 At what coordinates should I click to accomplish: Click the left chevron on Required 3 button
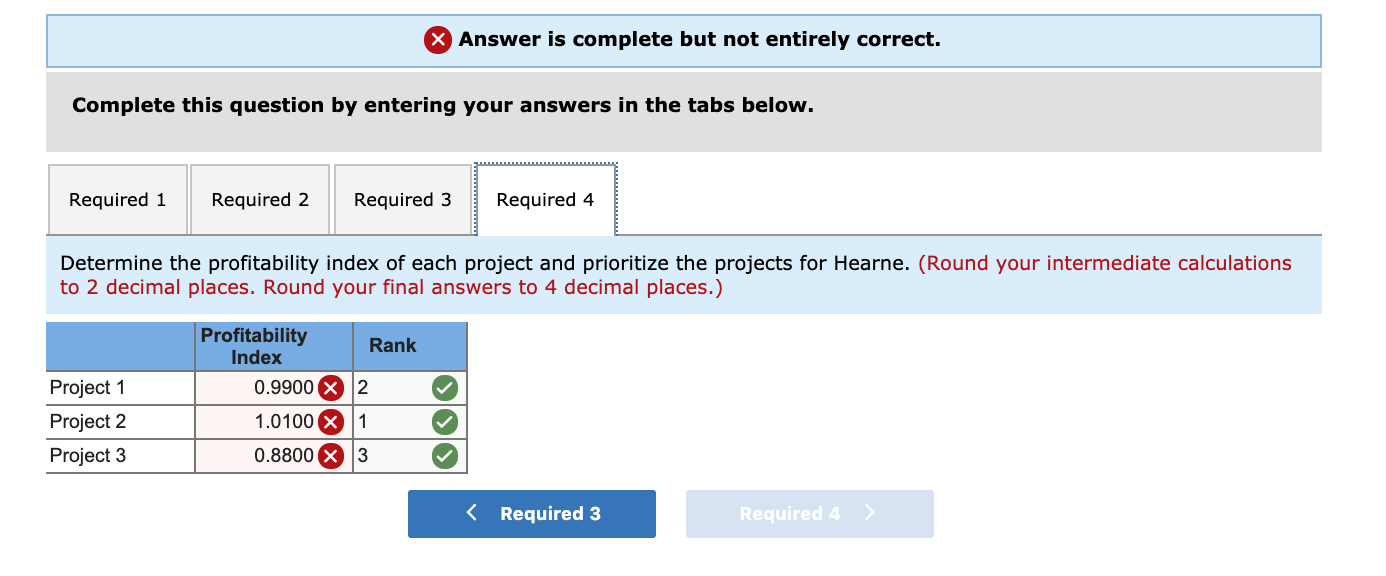click(x=470, y=513)
